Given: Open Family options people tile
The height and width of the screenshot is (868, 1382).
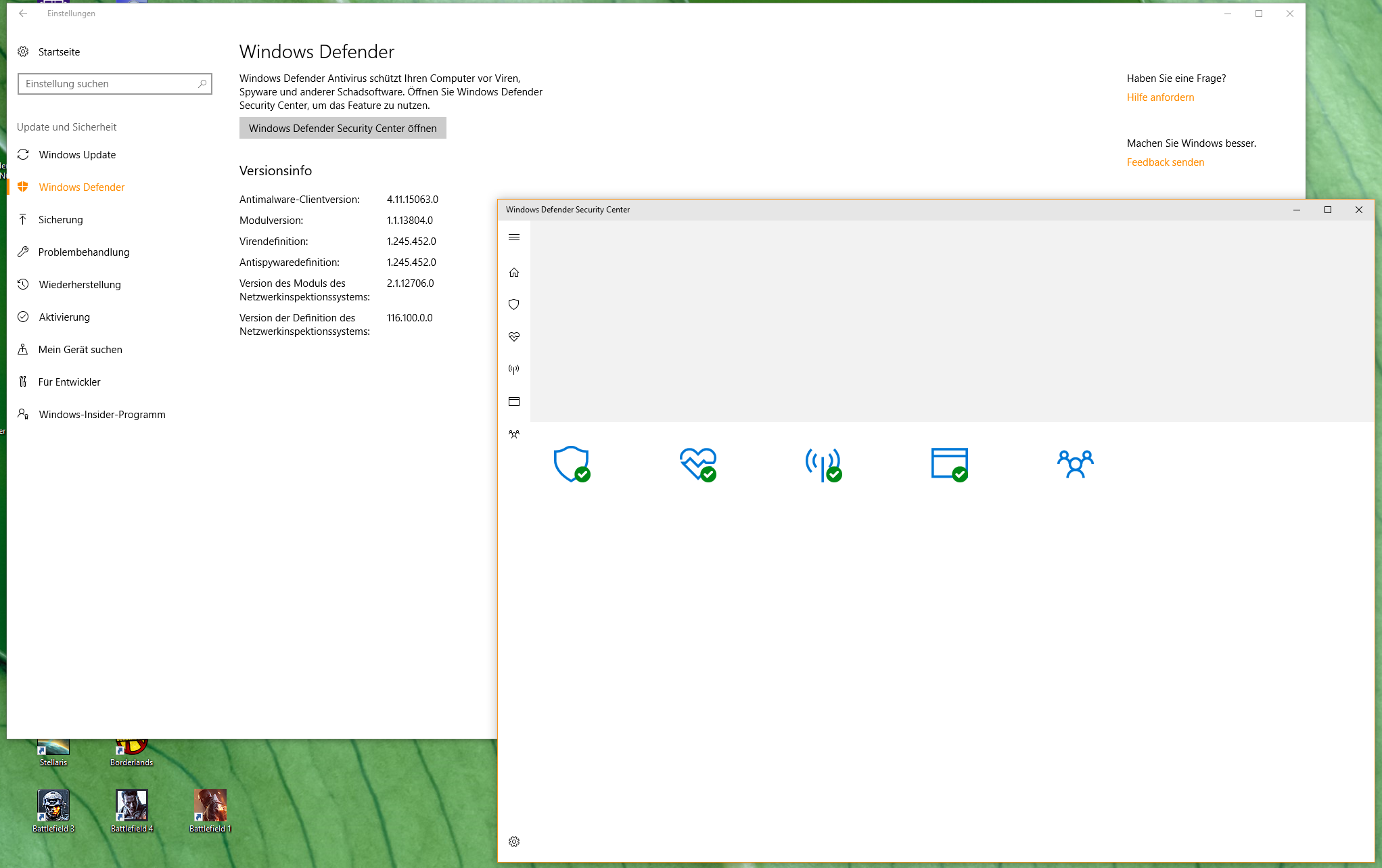Looking at the screenshot, I should pyautogui.click(x=1075, y=464).
